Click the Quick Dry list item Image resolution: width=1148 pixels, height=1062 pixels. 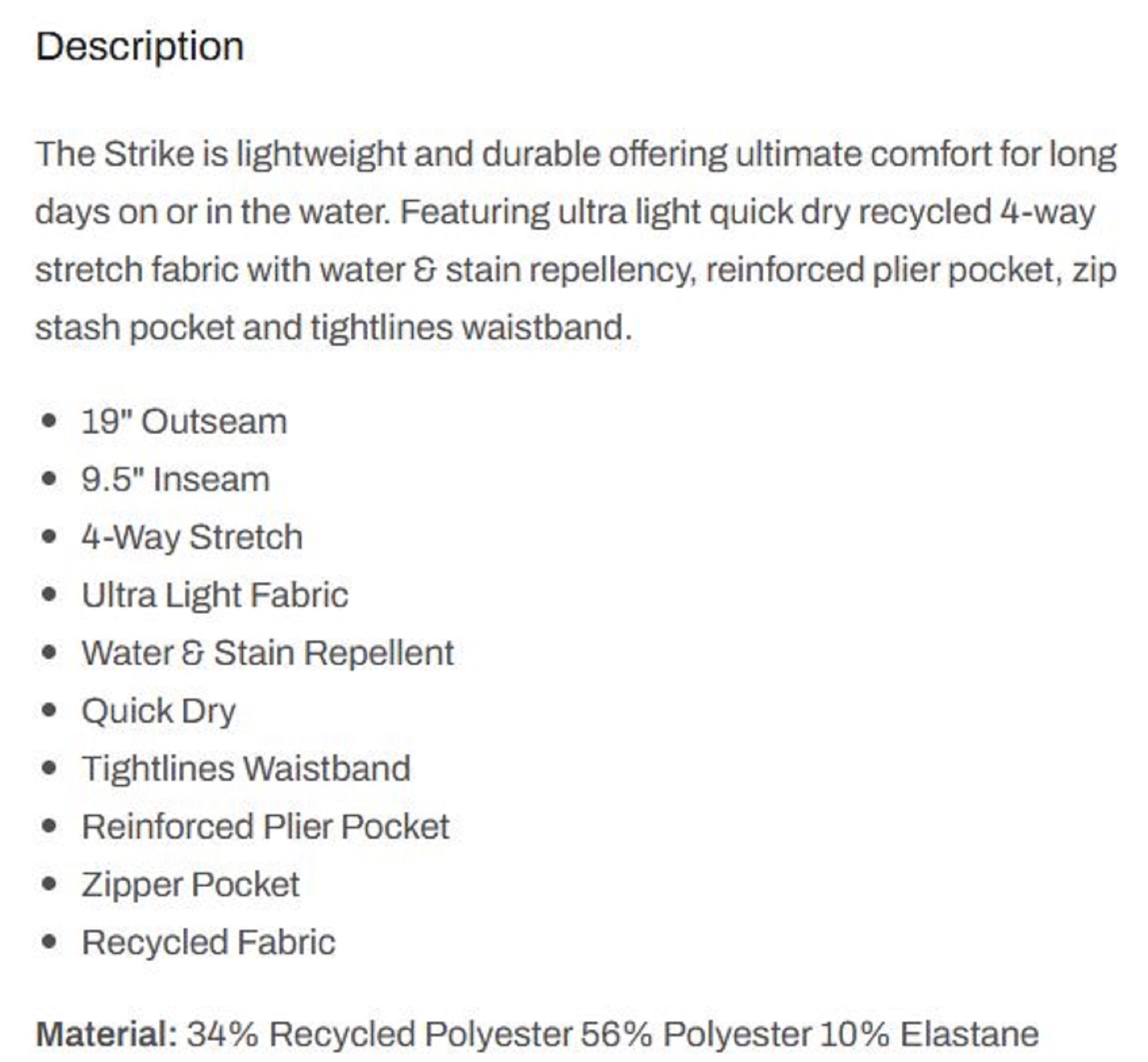coord(158,711)
